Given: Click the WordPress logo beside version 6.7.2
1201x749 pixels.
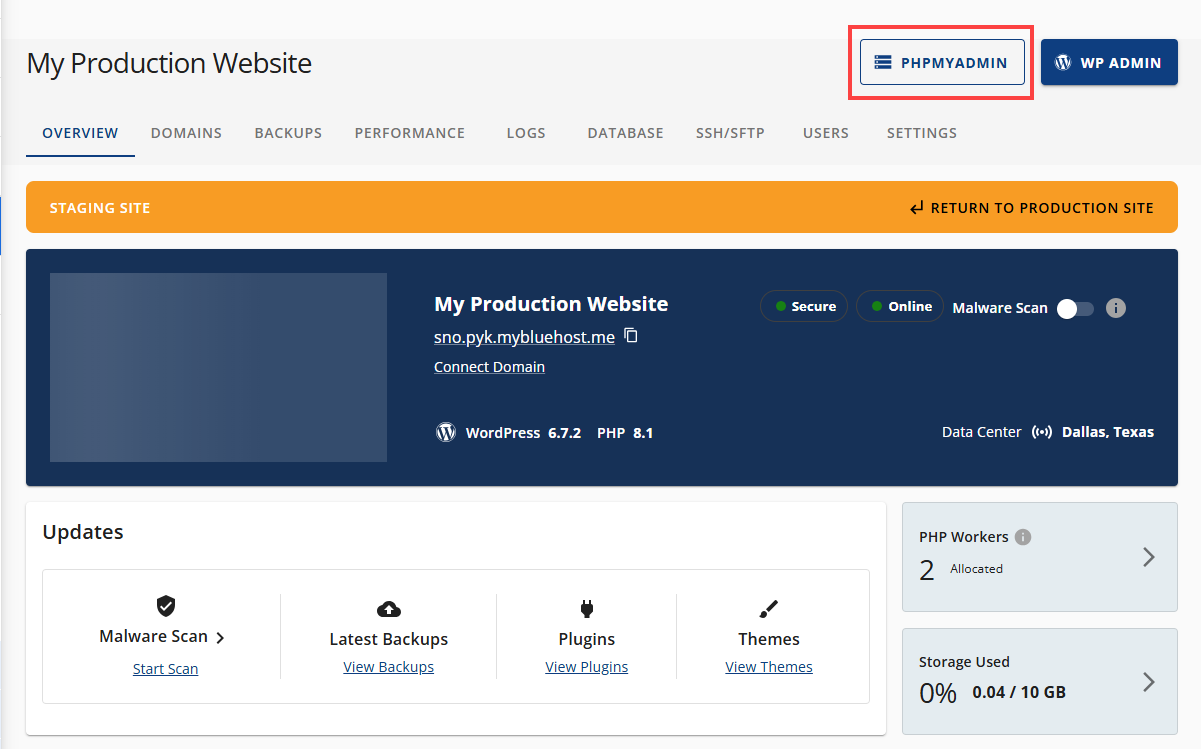Looking at the screenshot, I should coord(446,433).
